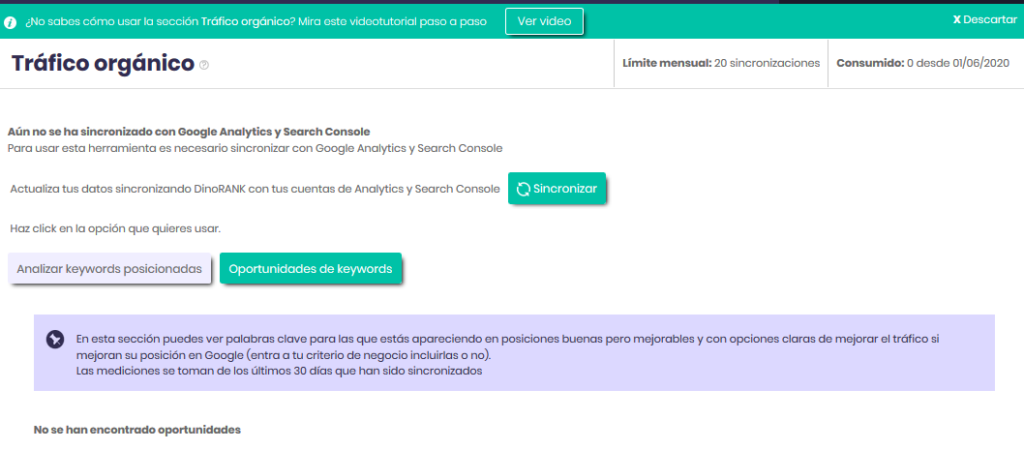Dismiss the tutorial banner with Descartar
The height and width of the screenshot is (450, 1024).
(984, 20)
